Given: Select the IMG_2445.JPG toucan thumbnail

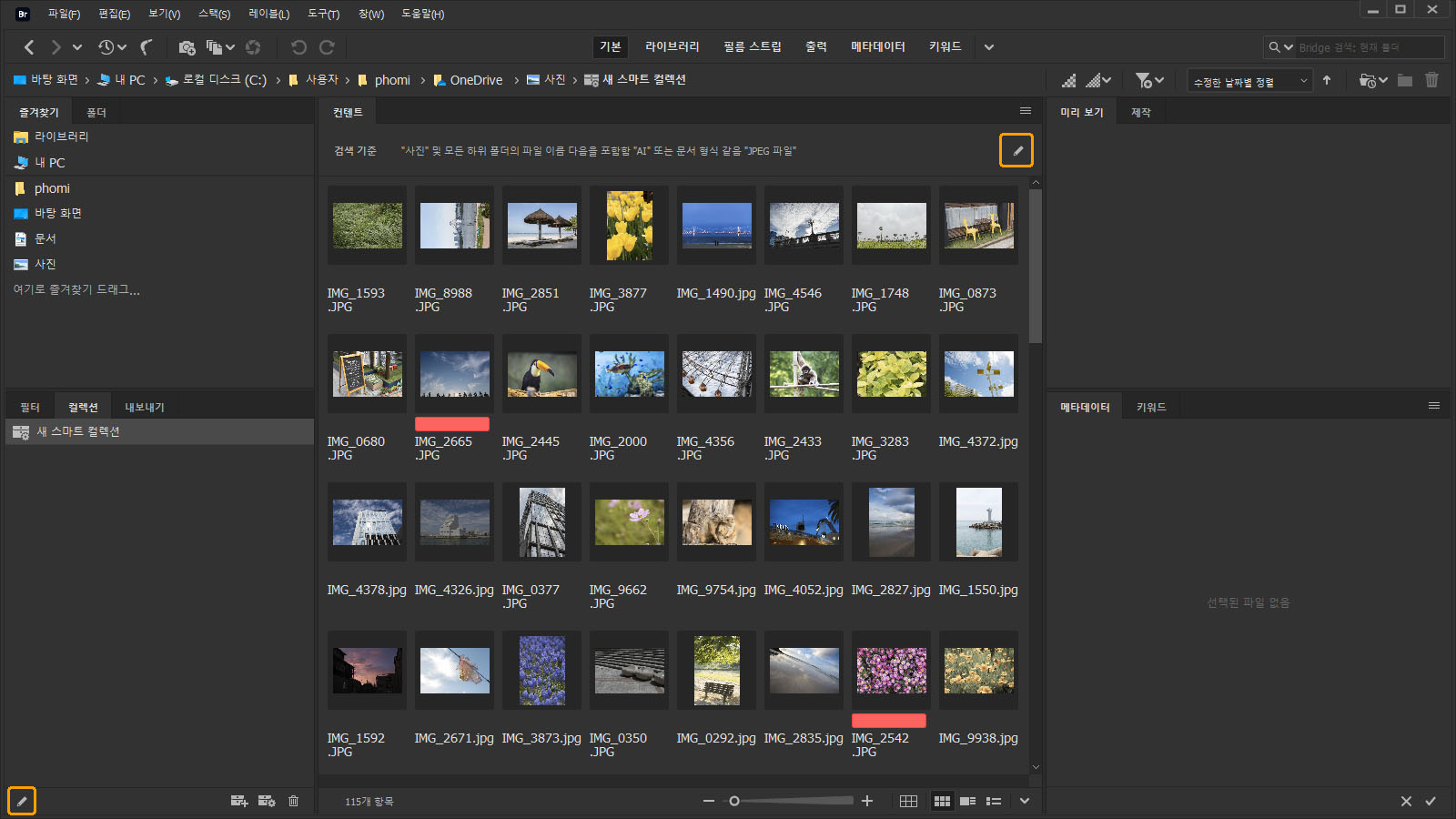Looking at the screenshot, I should [542, 374].
